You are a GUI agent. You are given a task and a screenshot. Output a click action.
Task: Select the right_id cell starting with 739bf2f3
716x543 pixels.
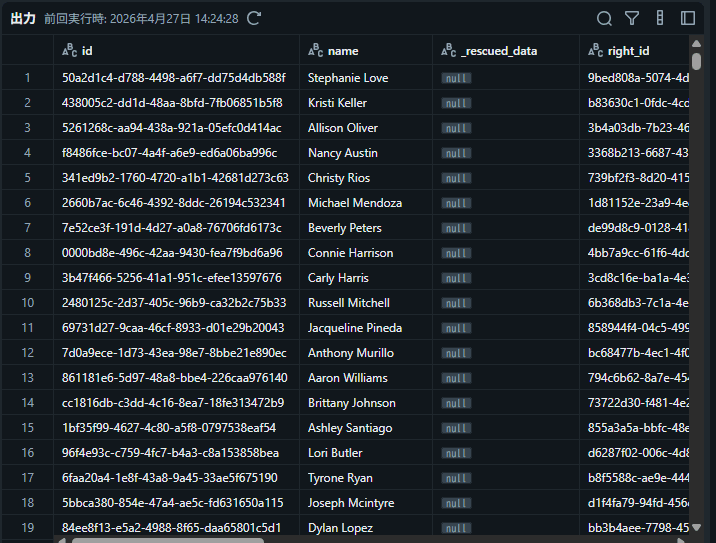(x=634, y=178)
